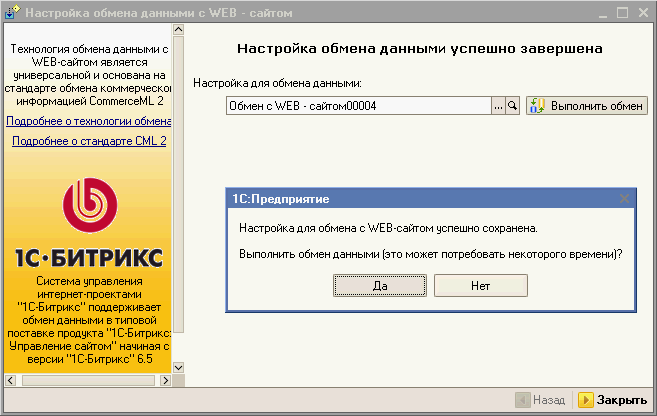657x416 pixels.
Task: Click the icon on Выполнить обмен button
Action: [537, 106]
